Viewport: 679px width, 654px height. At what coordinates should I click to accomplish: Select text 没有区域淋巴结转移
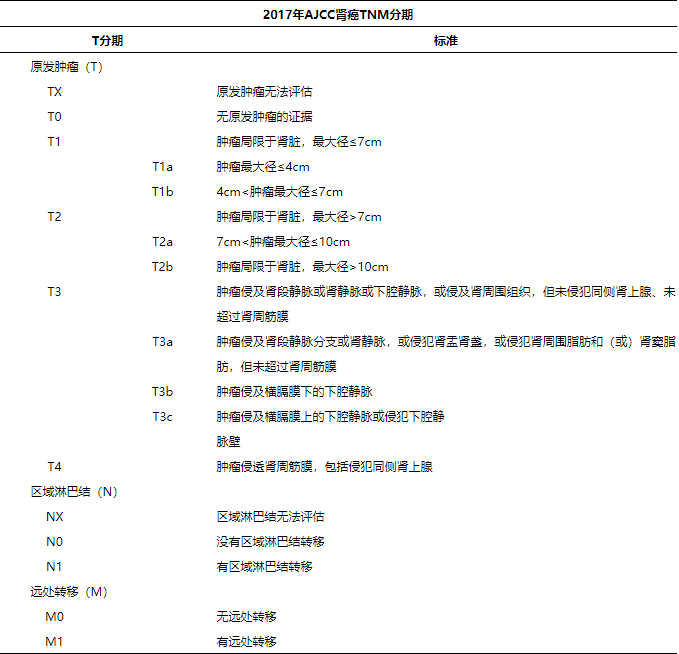click(270, 542)
